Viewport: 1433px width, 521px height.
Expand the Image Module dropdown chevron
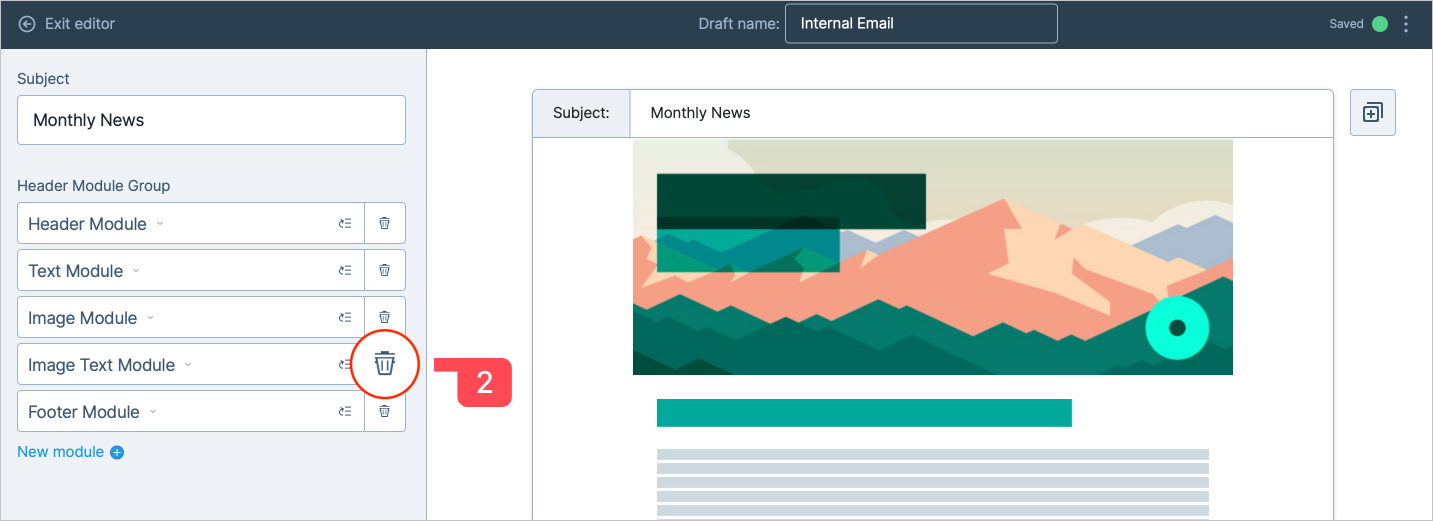(151, 318)
